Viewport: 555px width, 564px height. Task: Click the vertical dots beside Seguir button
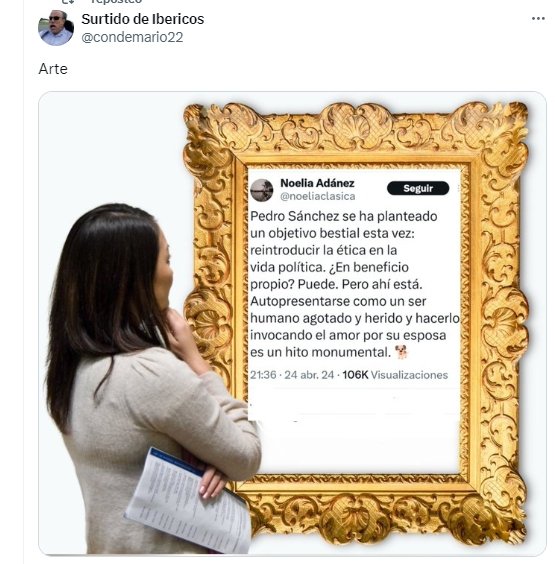[458, 188]
